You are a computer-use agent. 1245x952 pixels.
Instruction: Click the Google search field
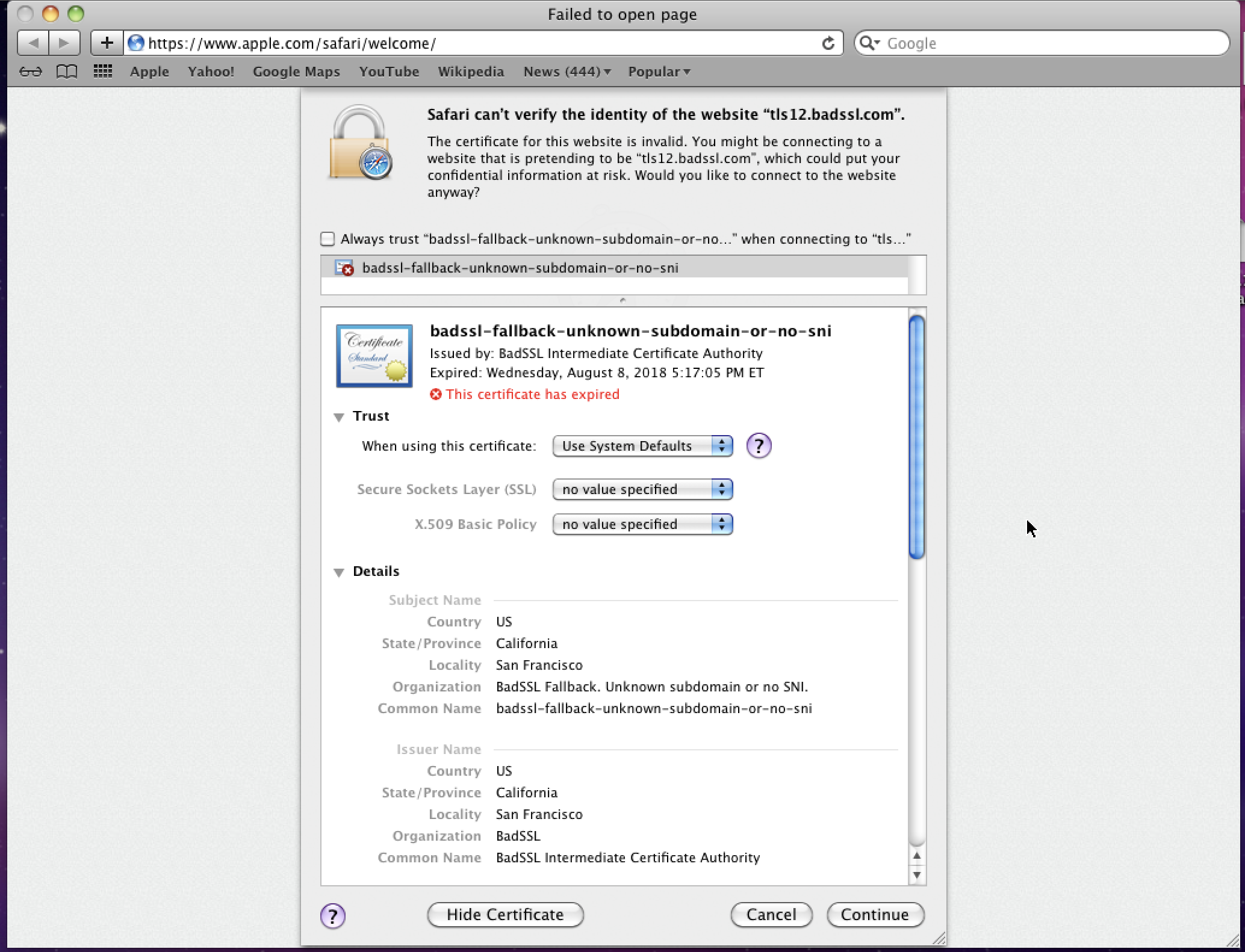(x=1042, y=43)
